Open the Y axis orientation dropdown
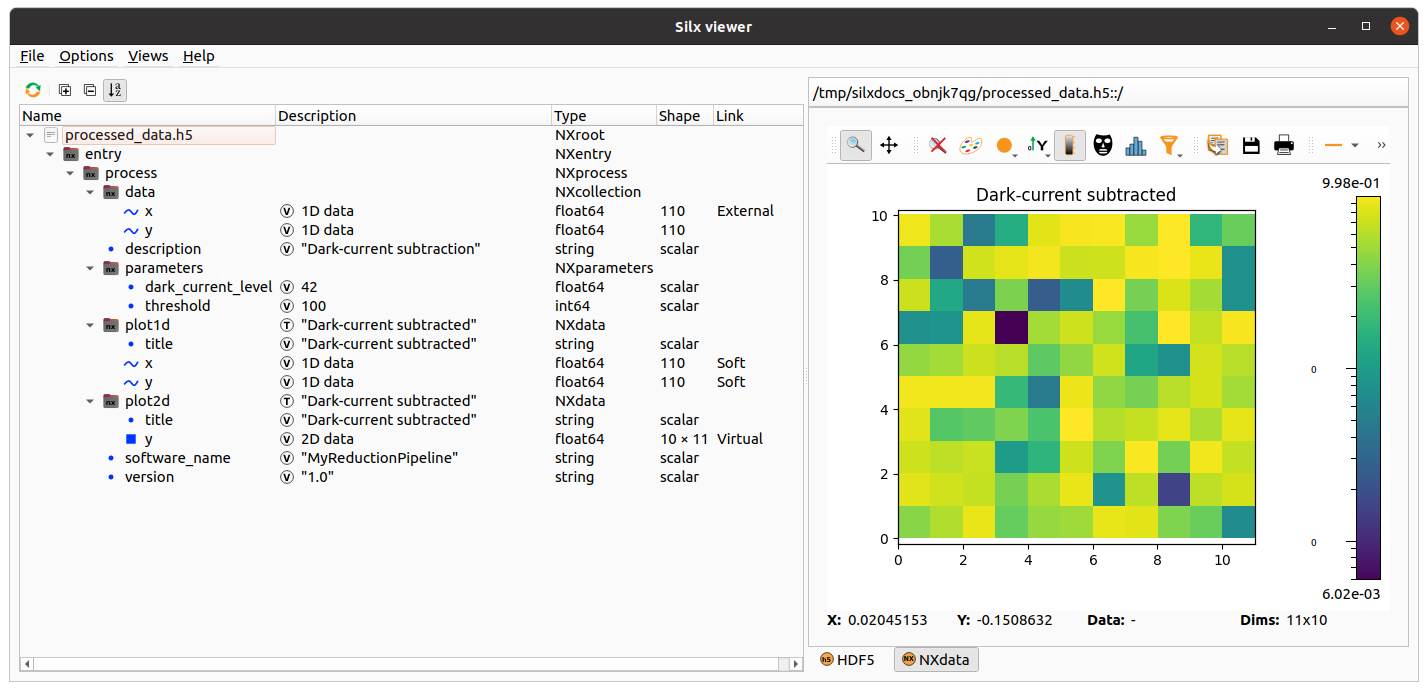This screenshot has height=691, width=1428. (x=1038, y=146)
